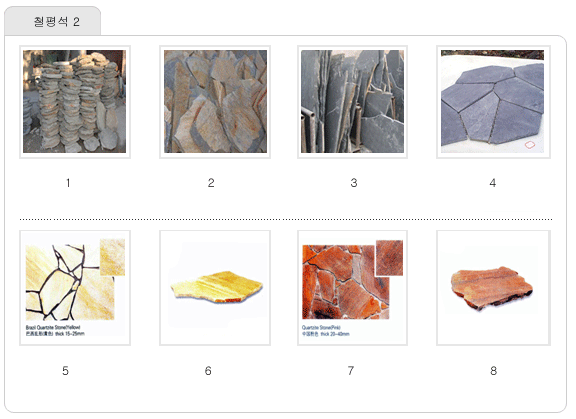Open thumbnail 1 of stacked flat stones

[75, 102]
